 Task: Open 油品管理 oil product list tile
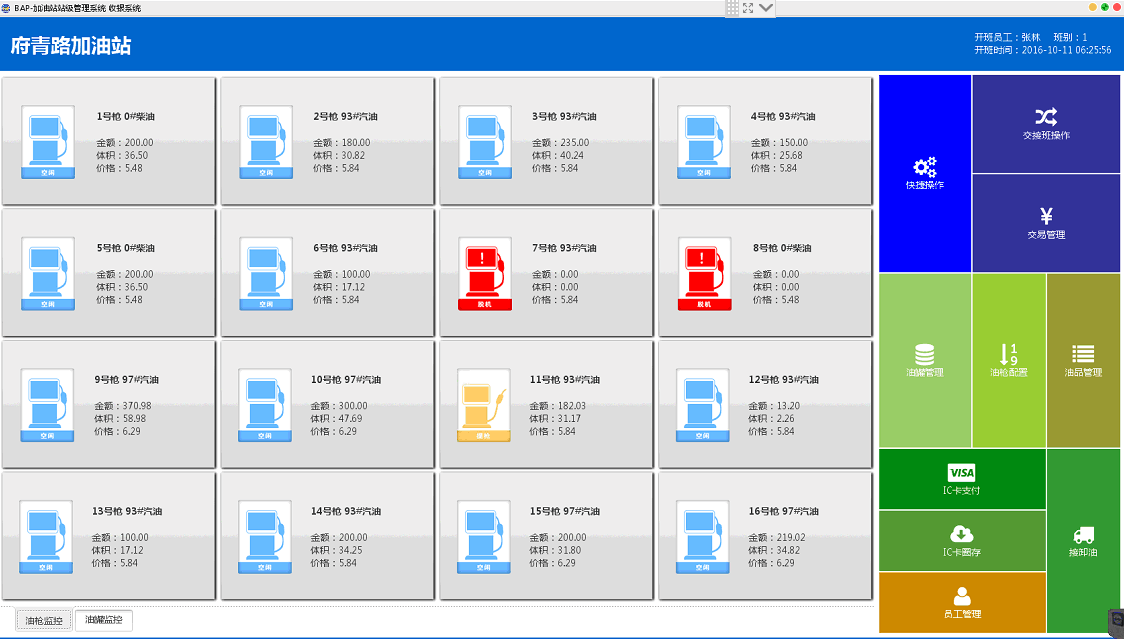1083,361
